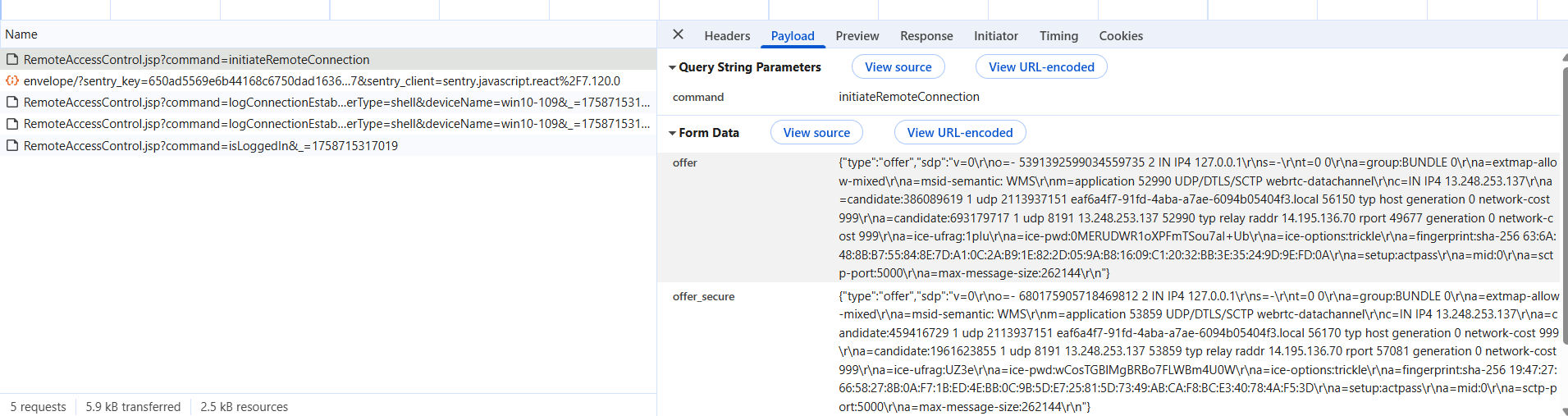Switch to the Headers tab
The width and height of the screenshot is (1568, 416).
727,36
